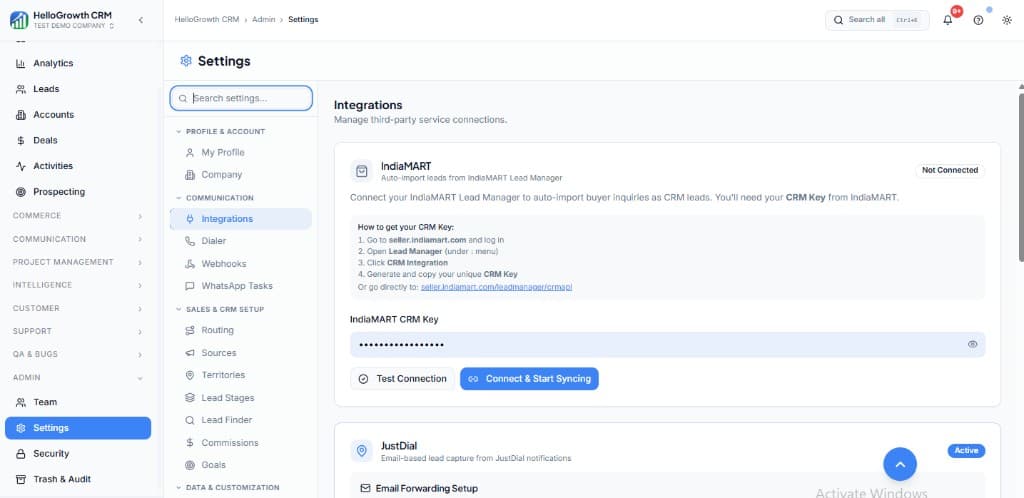Focus the Search settings field
Image resolution: width=1024 pixels, height=498 pixels.
coord(241,98)
